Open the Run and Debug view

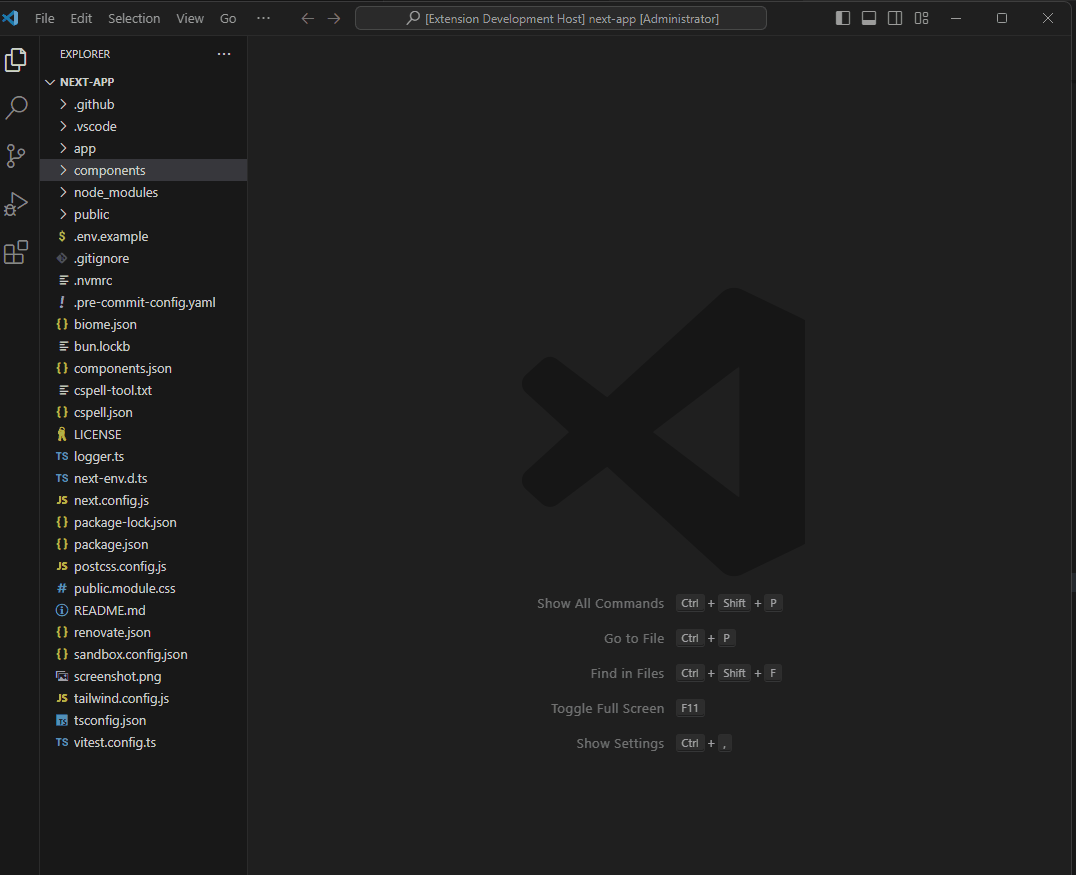click(x=16, y=204)
